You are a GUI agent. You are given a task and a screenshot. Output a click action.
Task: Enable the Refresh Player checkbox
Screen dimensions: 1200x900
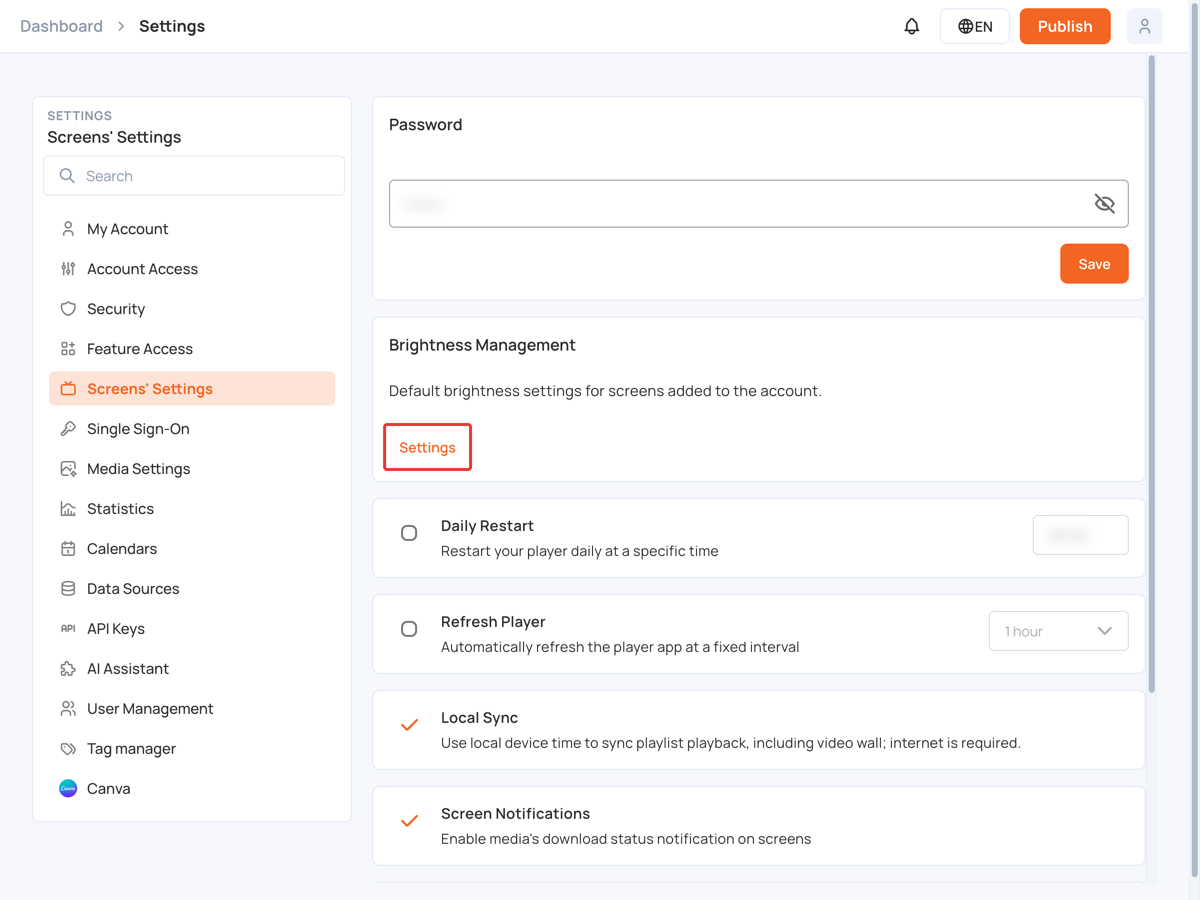click(409, 629)
